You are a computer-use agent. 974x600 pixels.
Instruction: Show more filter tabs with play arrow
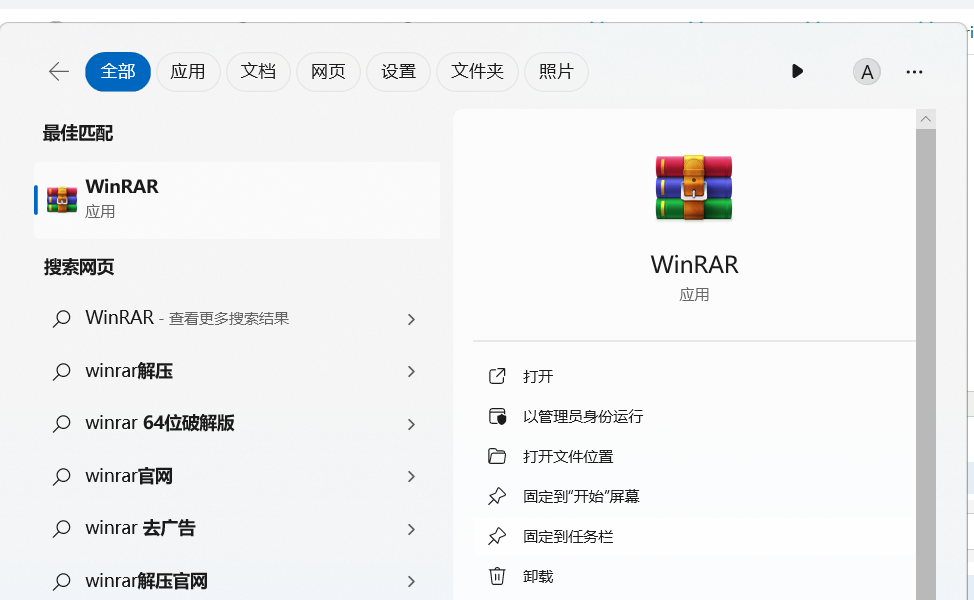798,71
